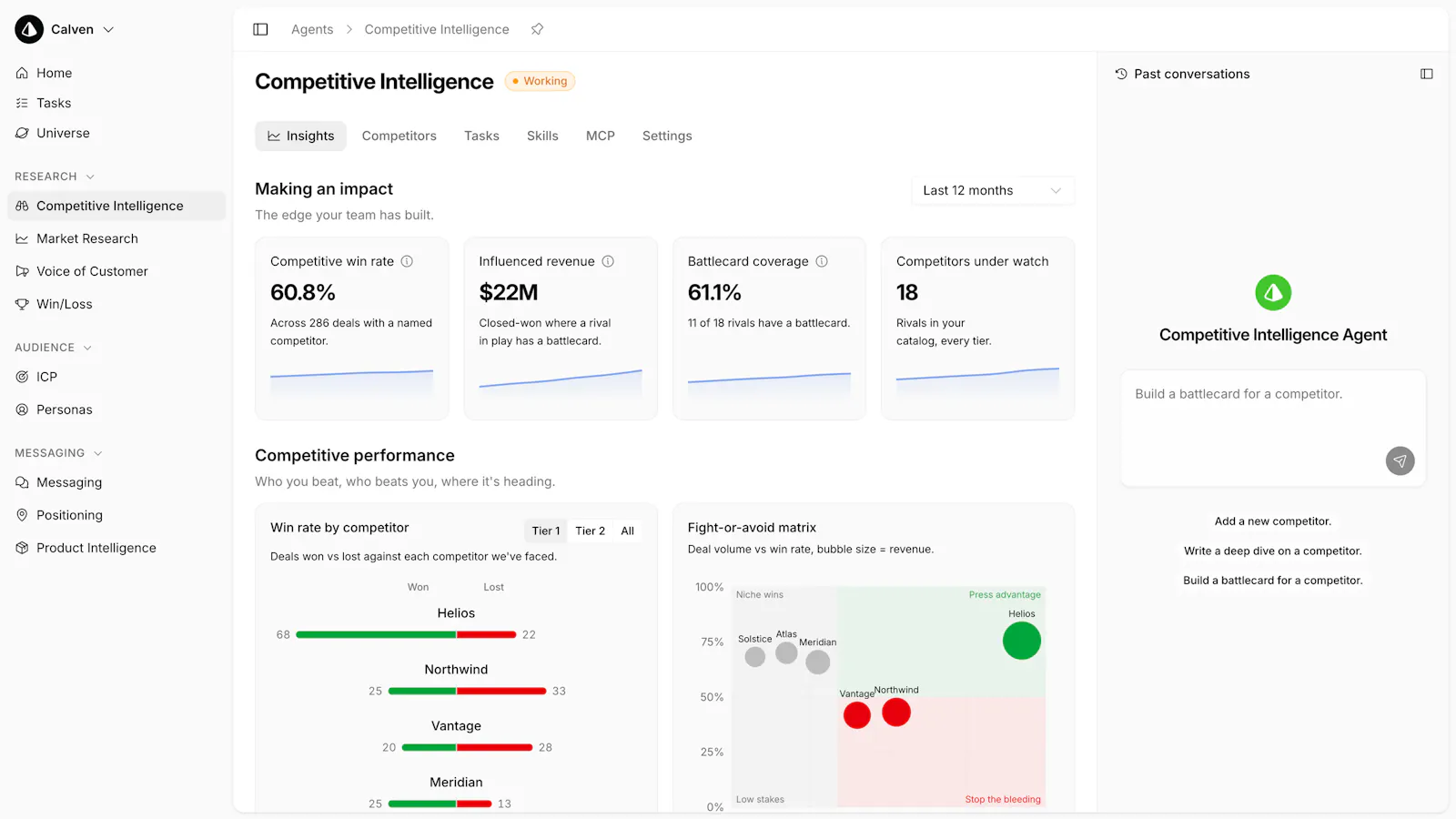This screenshot has width=1456, height=819.
Task: Collapse the Messaging section
Action: coord(97,453)
